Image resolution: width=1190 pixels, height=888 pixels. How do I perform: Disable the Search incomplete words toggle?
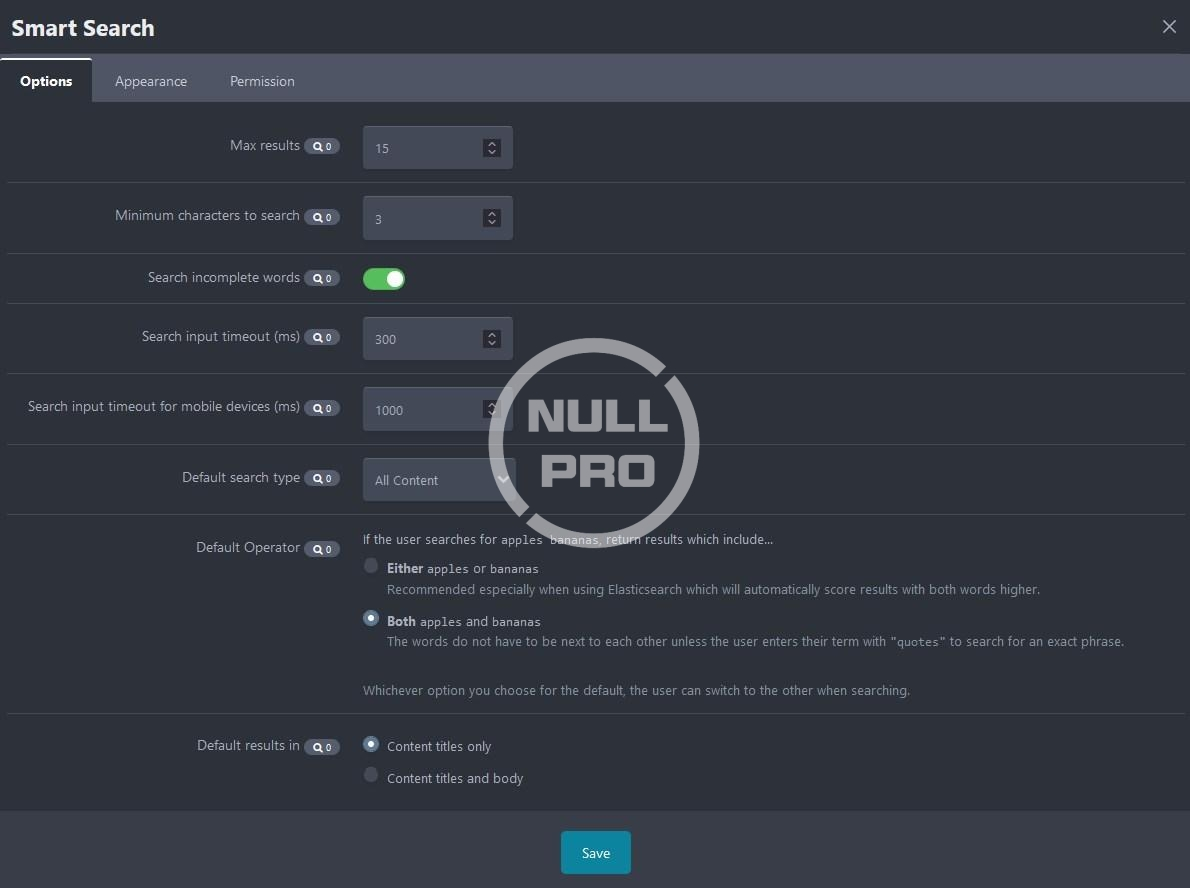(x=384, y=279)
